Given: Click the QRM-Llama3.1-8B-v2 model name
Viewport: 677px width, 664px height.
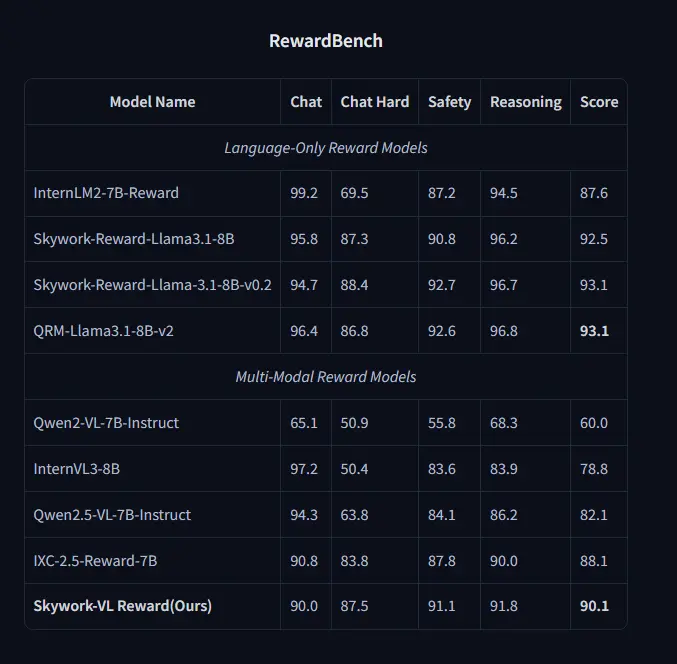Looking at the screenshot, I should (x=104, y=331).
